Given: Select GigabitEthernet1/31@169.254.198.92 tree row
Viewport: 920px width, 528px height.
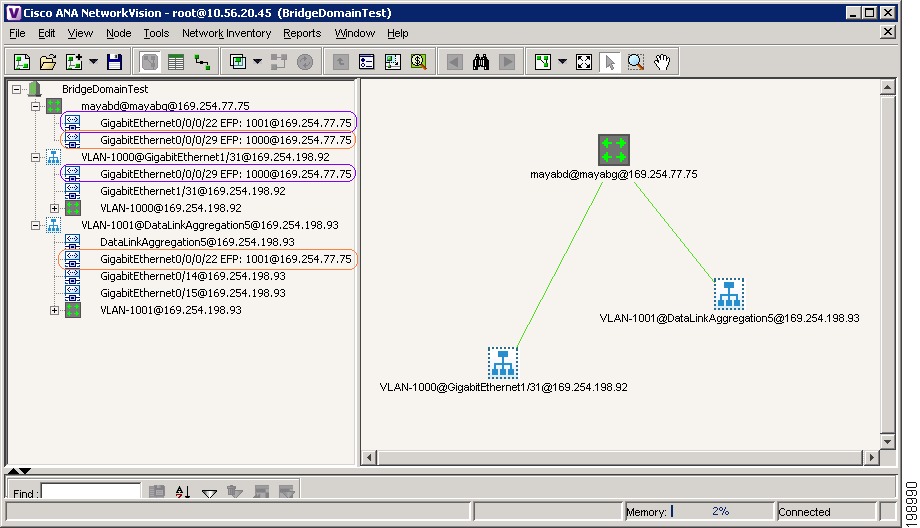Looking at the screenshot, I should (x=192, y=191).
